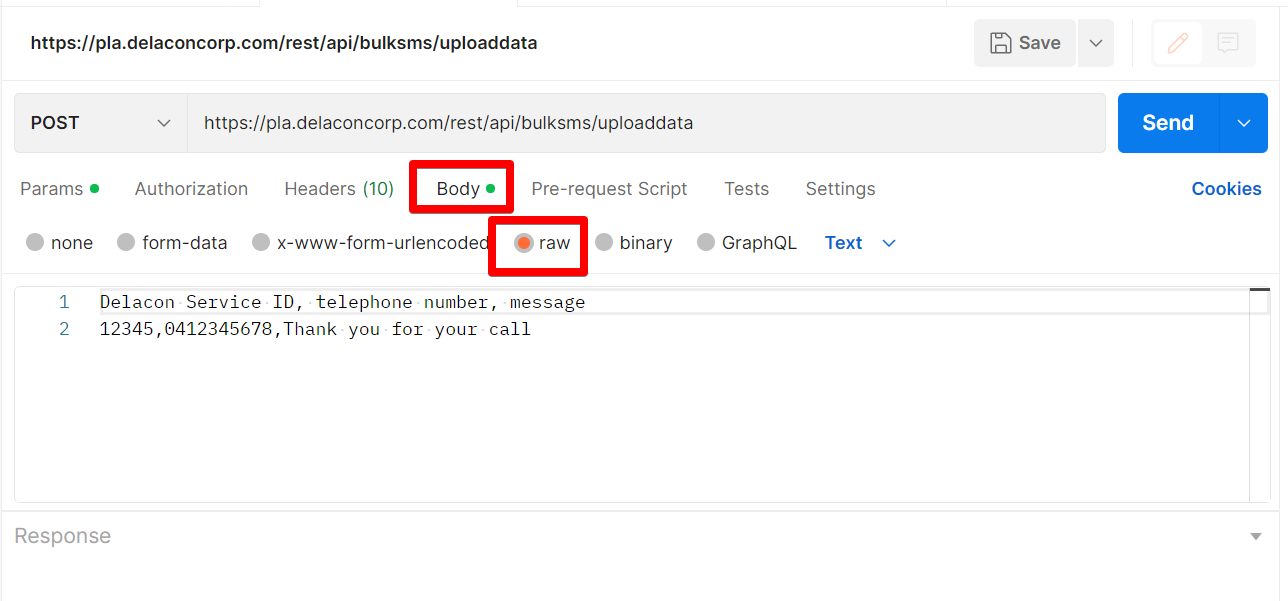Select the form-data radio button
The height and width of the screenshot is (601, 1288).
[x=126, y=242]
